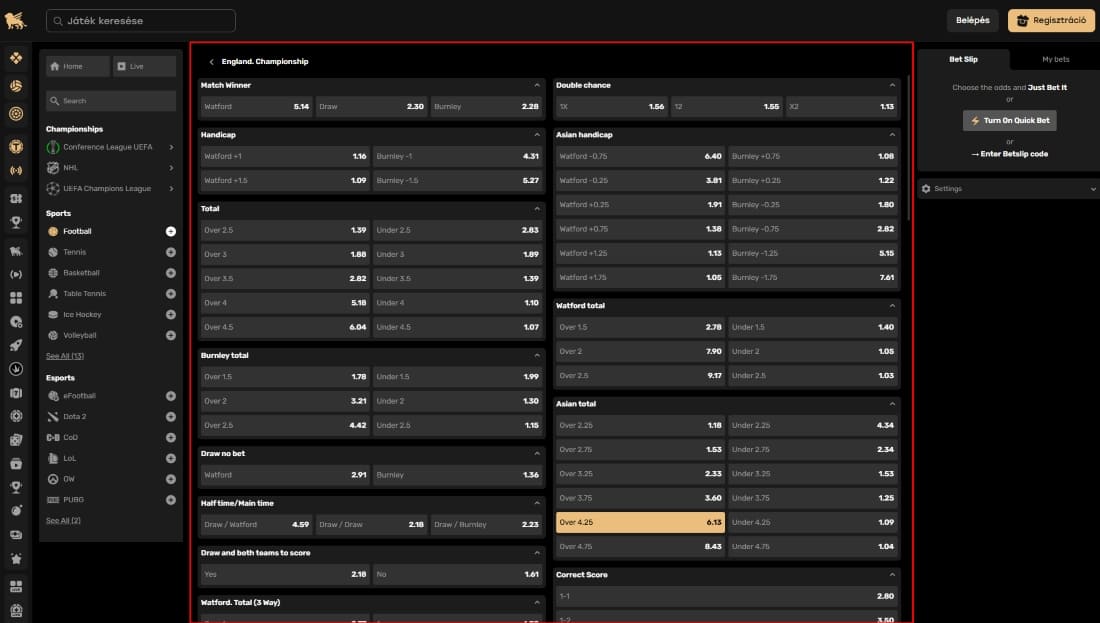Click the plus icon next to Football
This screenshot has height=623, width=1100.
pyautogui.click(x=170, y=232)
